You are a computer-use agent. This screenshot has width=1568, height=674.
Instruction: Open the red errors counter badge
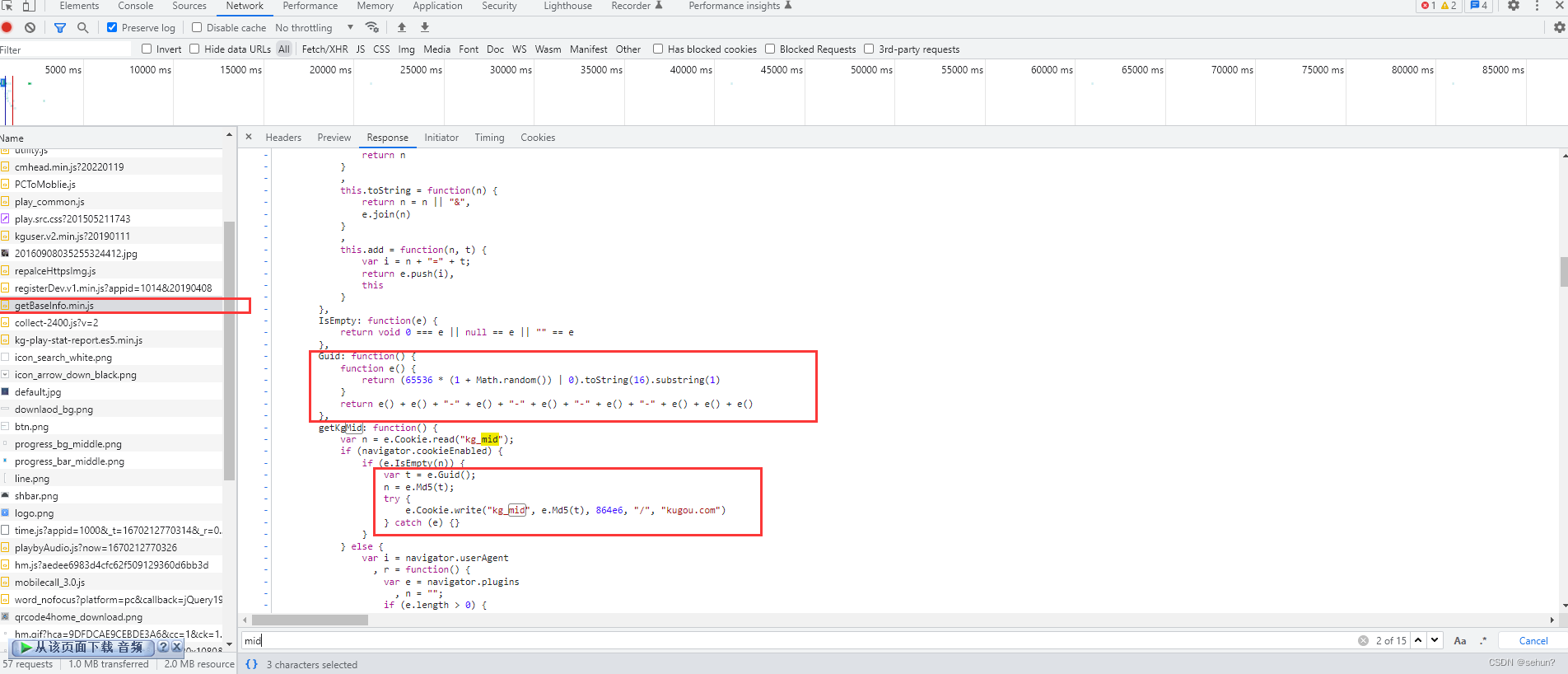point(1428,6)
